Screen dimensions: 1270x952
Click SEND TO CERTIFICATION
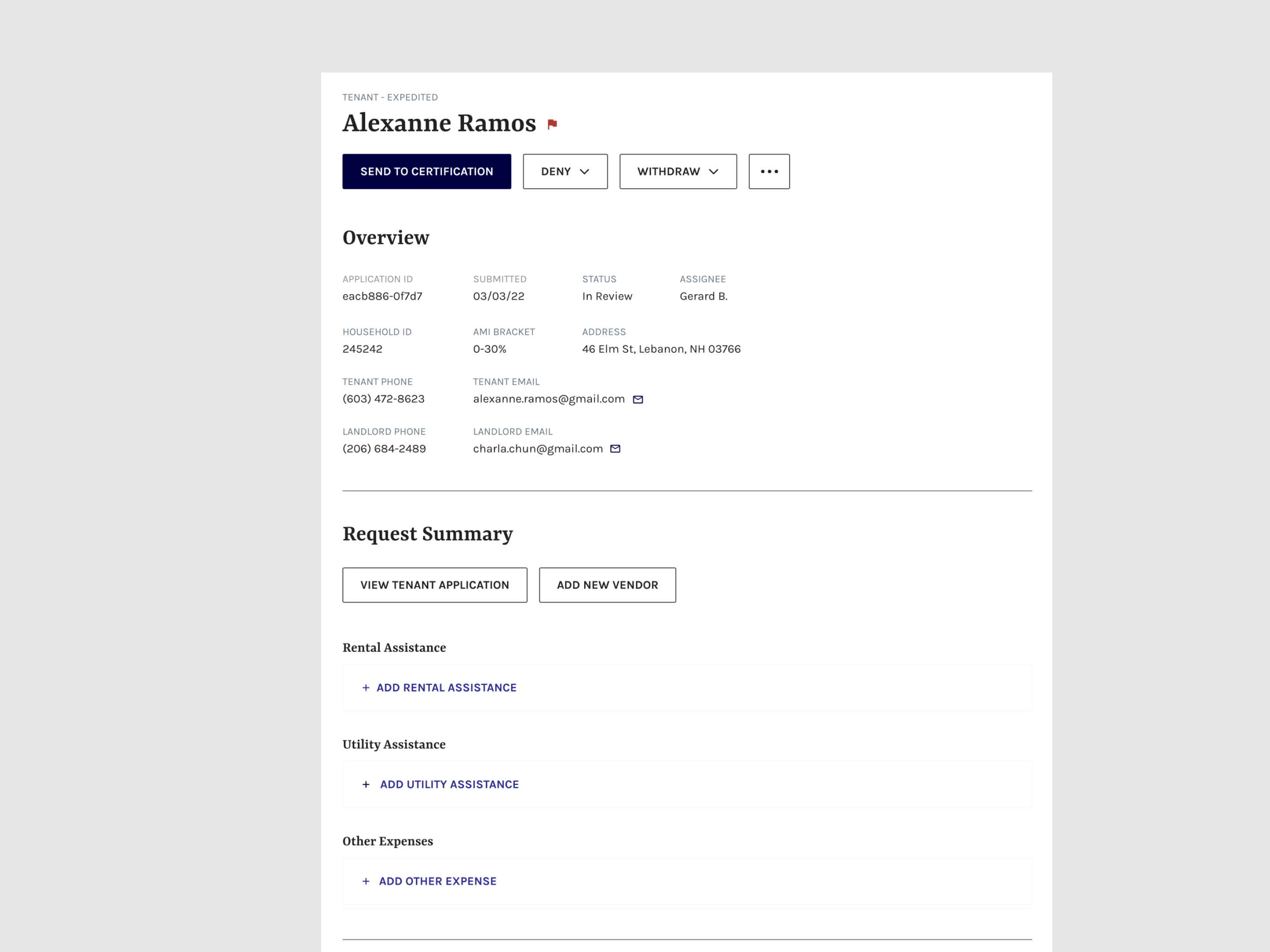[427, 171]
